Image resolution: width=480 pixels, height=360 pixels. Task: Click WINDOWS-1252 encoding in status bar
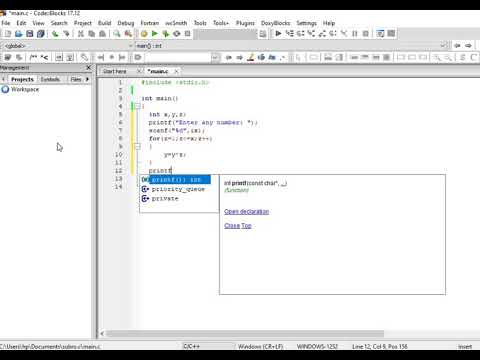pos(317,346)
